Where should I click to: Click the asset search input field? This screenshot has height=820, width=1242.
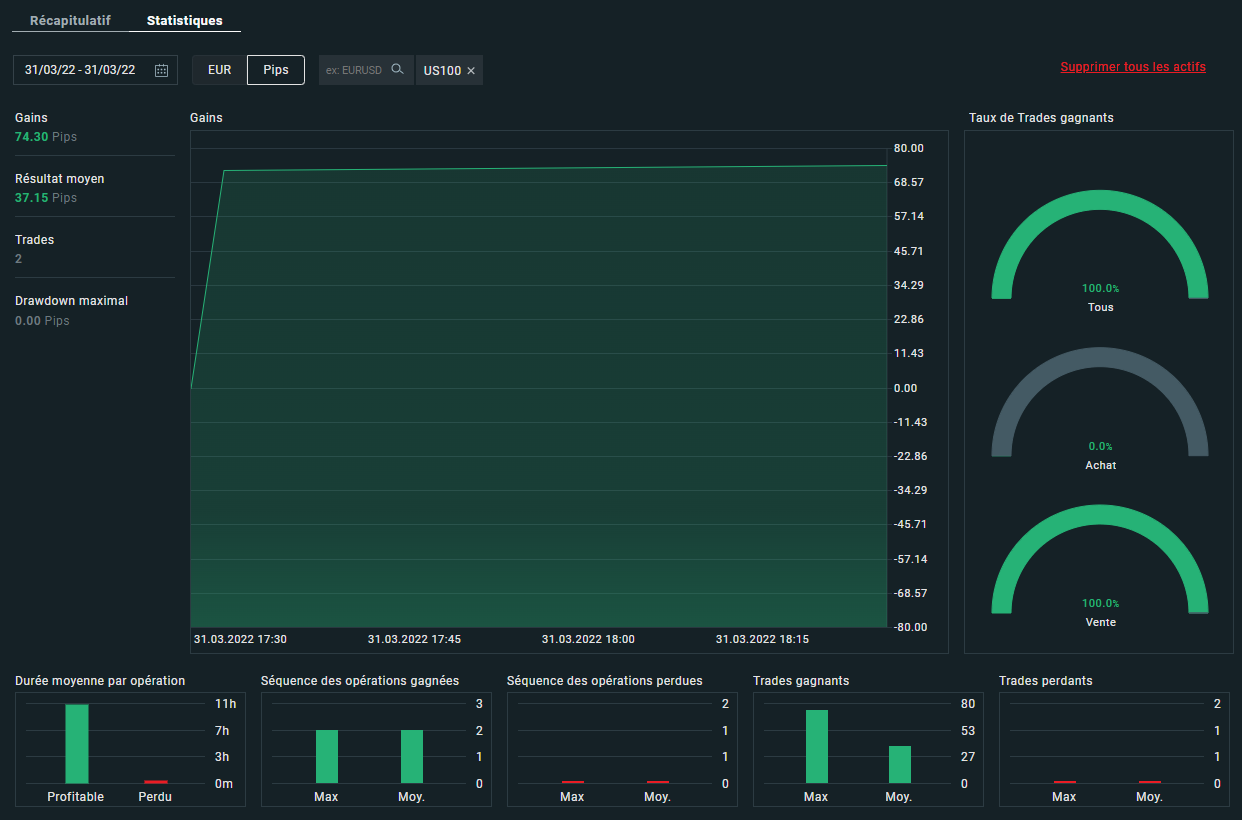(354, 70)
